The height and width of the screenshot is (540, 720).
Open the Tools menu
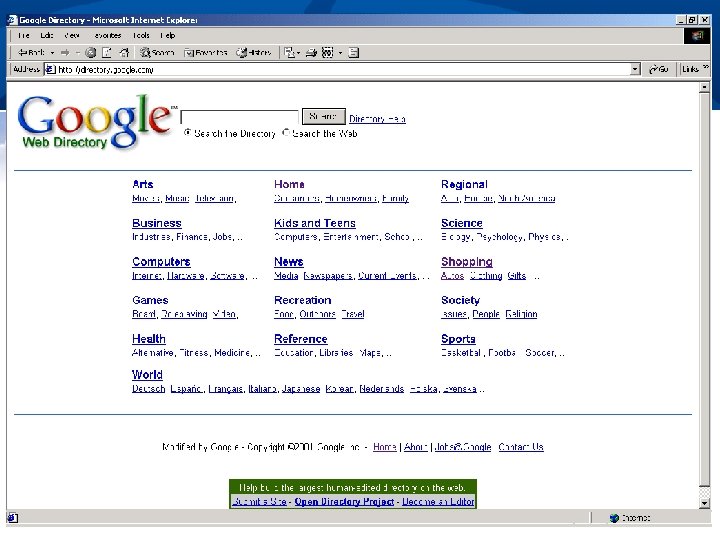click(141, 35)
